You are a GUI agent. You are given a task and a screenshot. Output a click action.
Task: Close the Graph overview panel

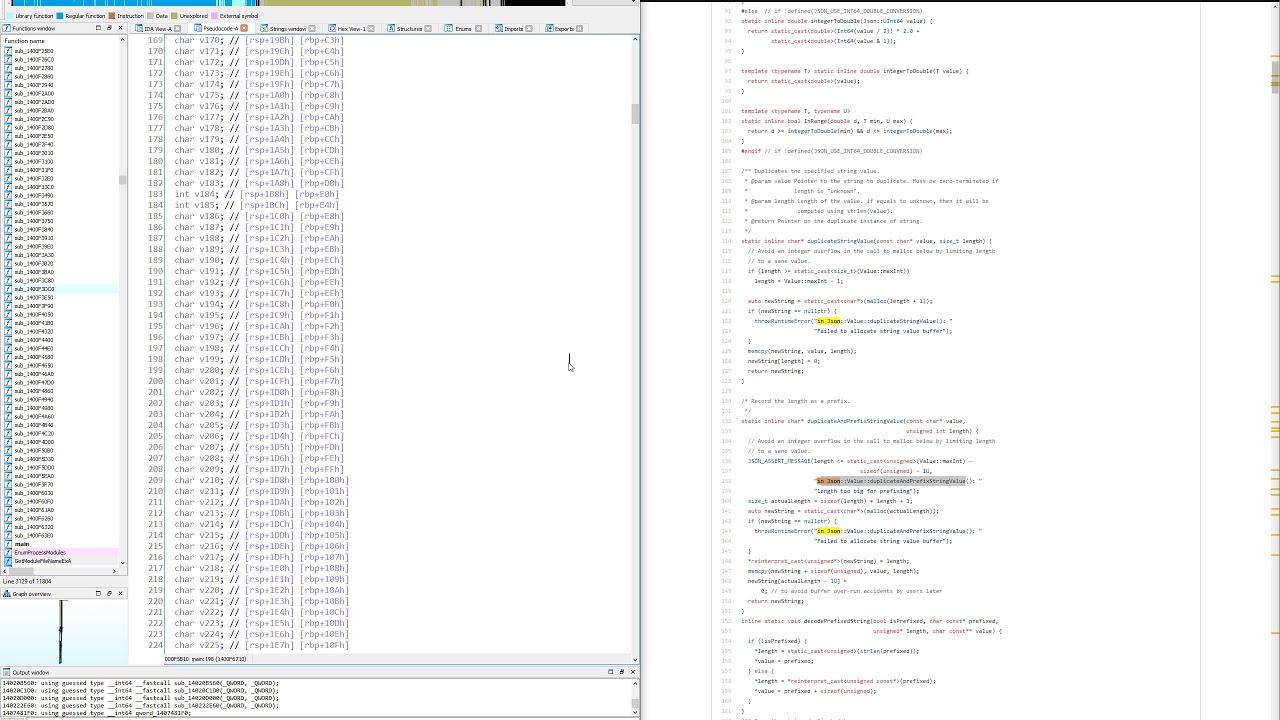(x=120, y=593)
